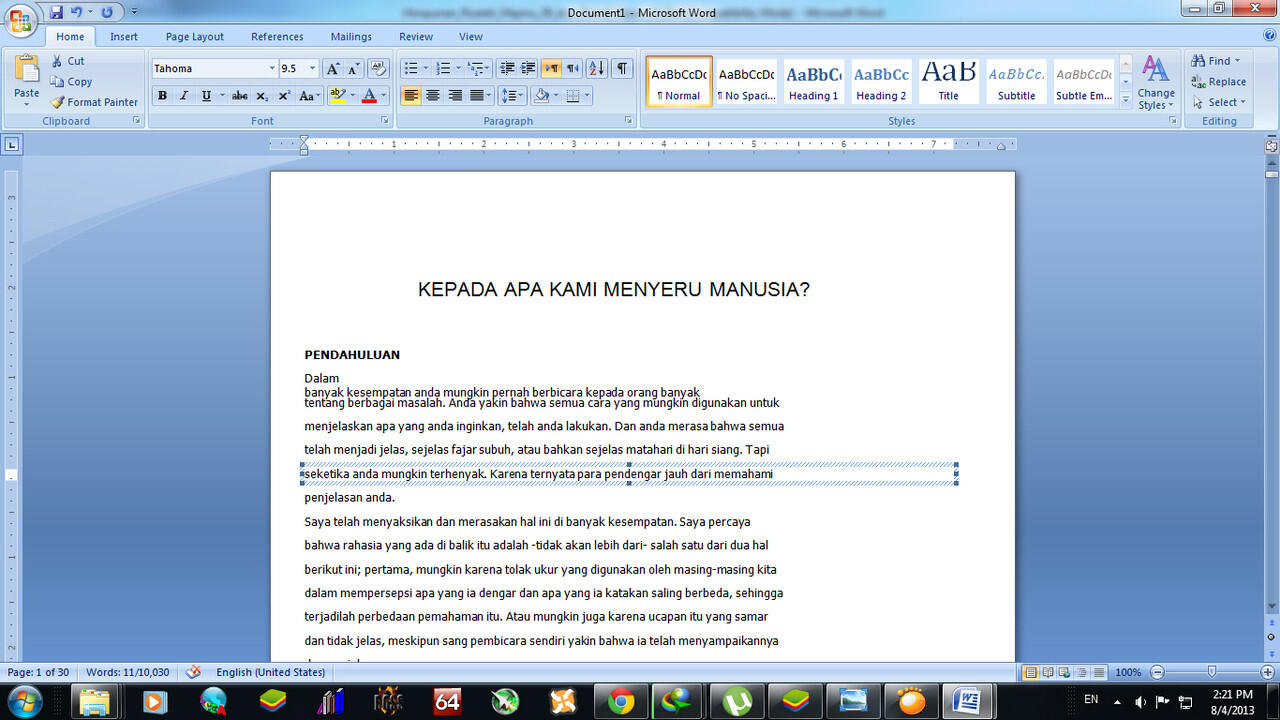The image size is (1280, 720).
Task: Click the Superscript icon
Action: coord(284,96)
